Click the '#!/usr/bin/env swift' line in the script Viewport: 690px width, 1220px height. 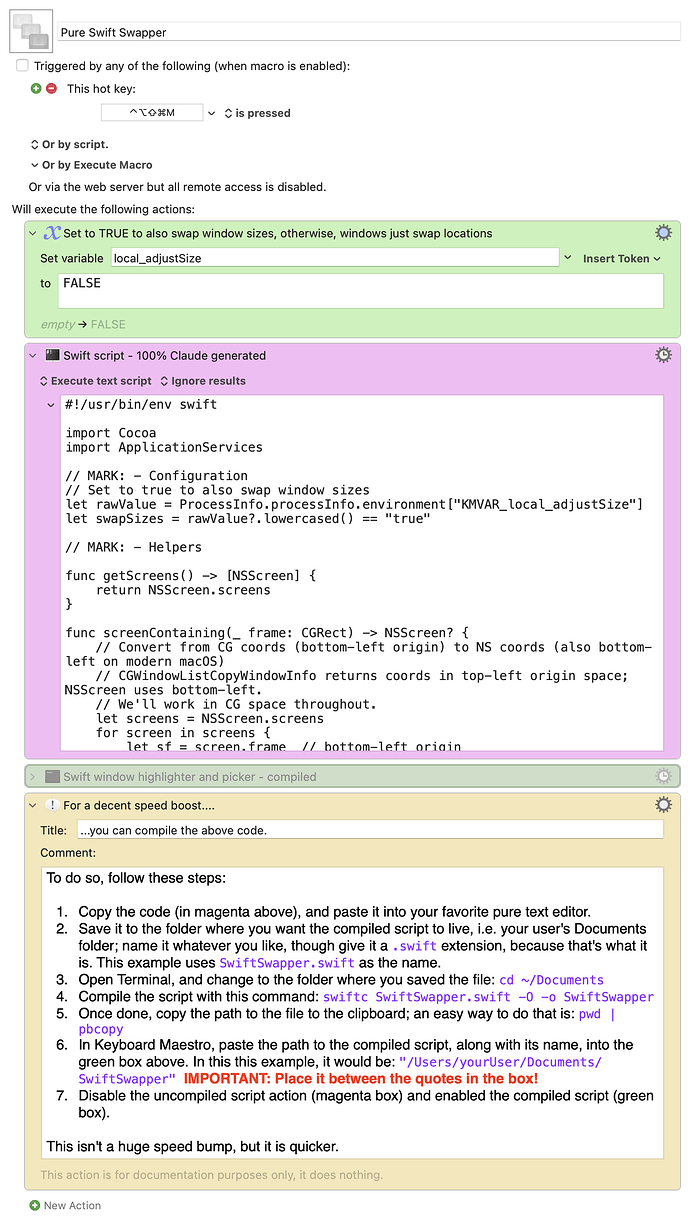coord(141,404)
